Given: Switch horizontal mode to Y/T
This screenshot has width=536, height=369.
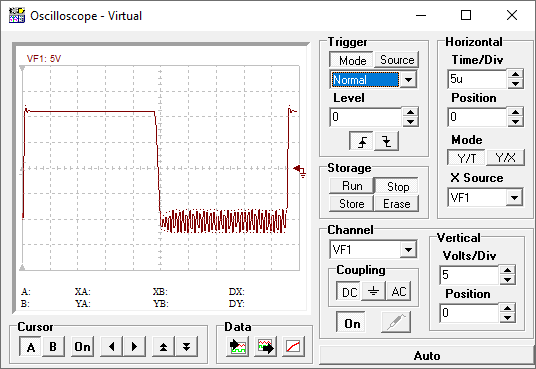Looking at the screenshot, I should click(x=467, y=158).
